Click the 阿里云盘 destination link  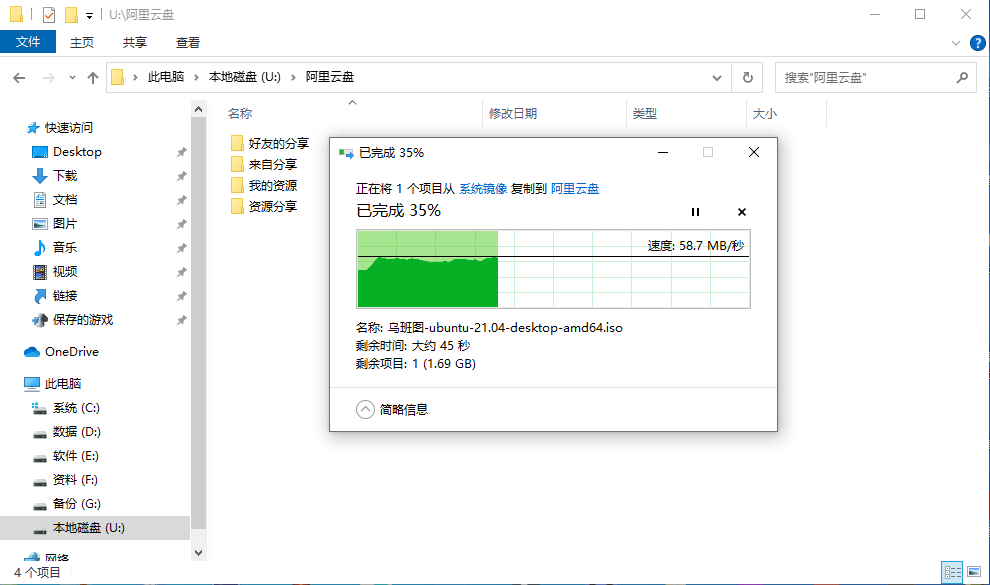point(575,188)
